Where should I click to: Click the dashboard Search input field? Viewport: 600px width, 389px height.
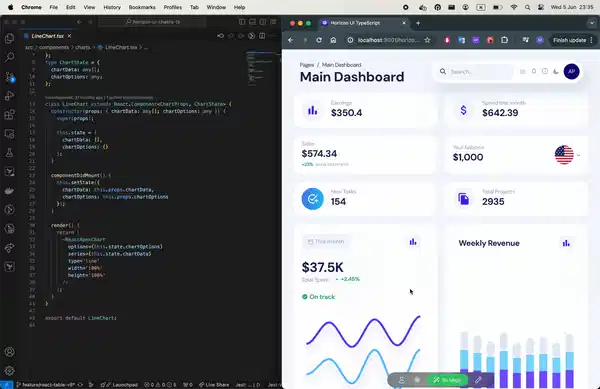(481, 72)
